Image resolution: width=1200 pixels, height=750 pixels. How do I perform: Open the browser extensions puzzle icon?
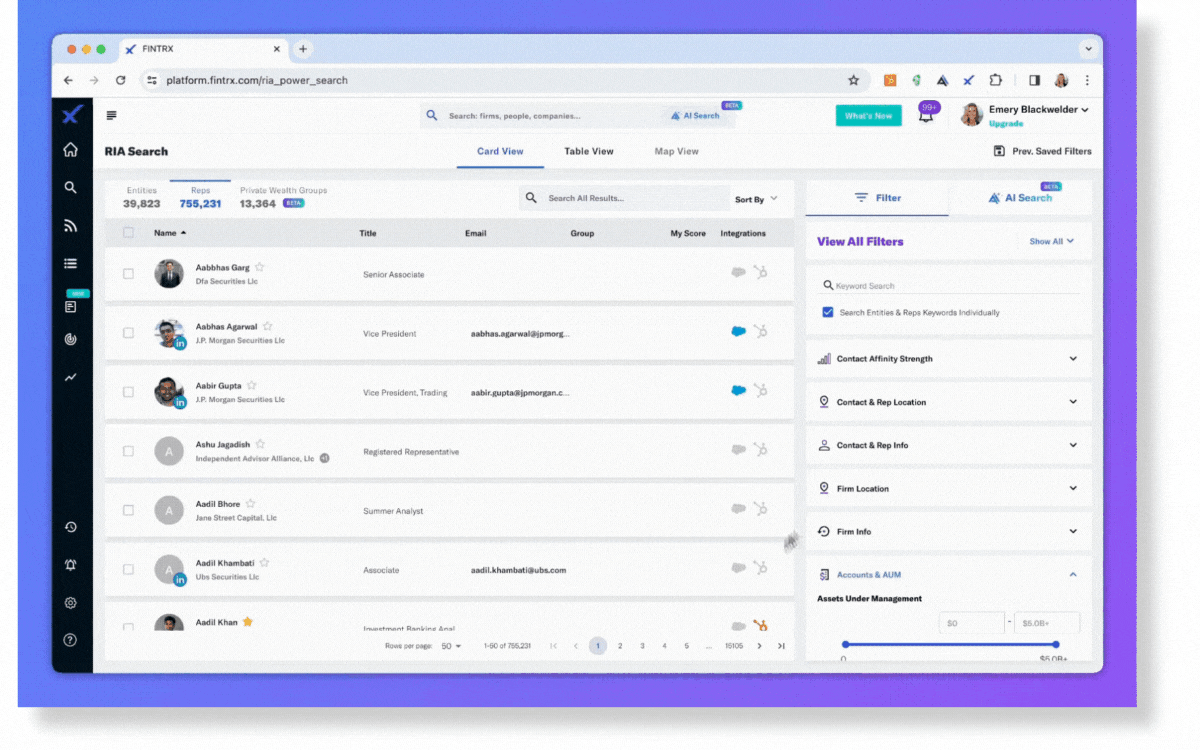coord(995,80)
